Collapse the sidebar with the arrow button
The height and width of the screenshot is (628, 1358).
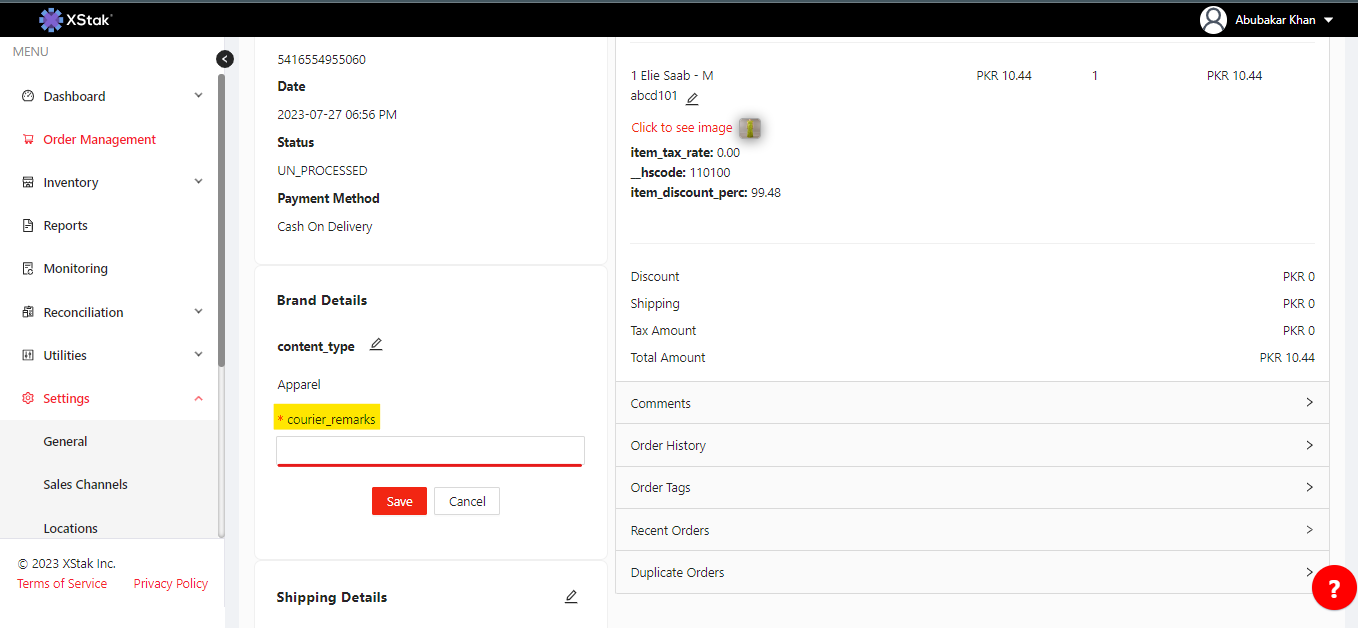coord(225,59)
